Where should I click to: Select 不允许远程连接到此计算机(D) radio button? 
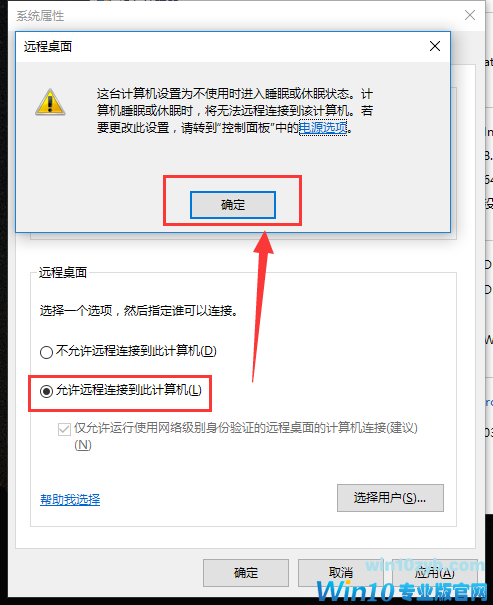46,352
